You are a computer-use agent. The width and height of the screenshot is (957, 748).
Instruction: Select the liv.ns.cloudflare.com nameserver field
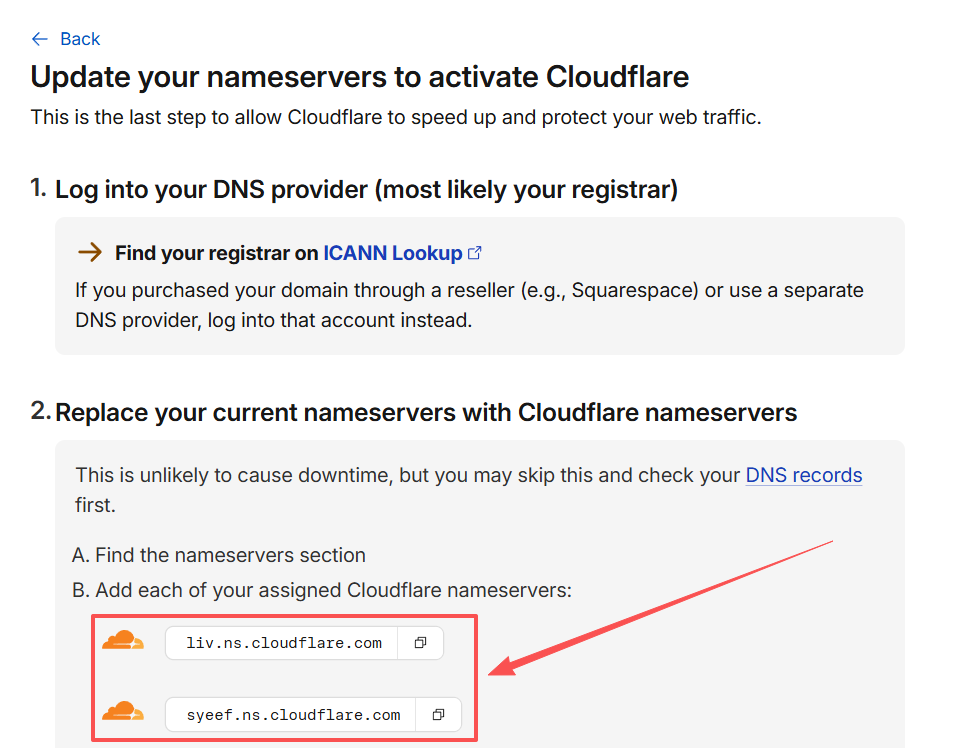(x=282, y=643)
